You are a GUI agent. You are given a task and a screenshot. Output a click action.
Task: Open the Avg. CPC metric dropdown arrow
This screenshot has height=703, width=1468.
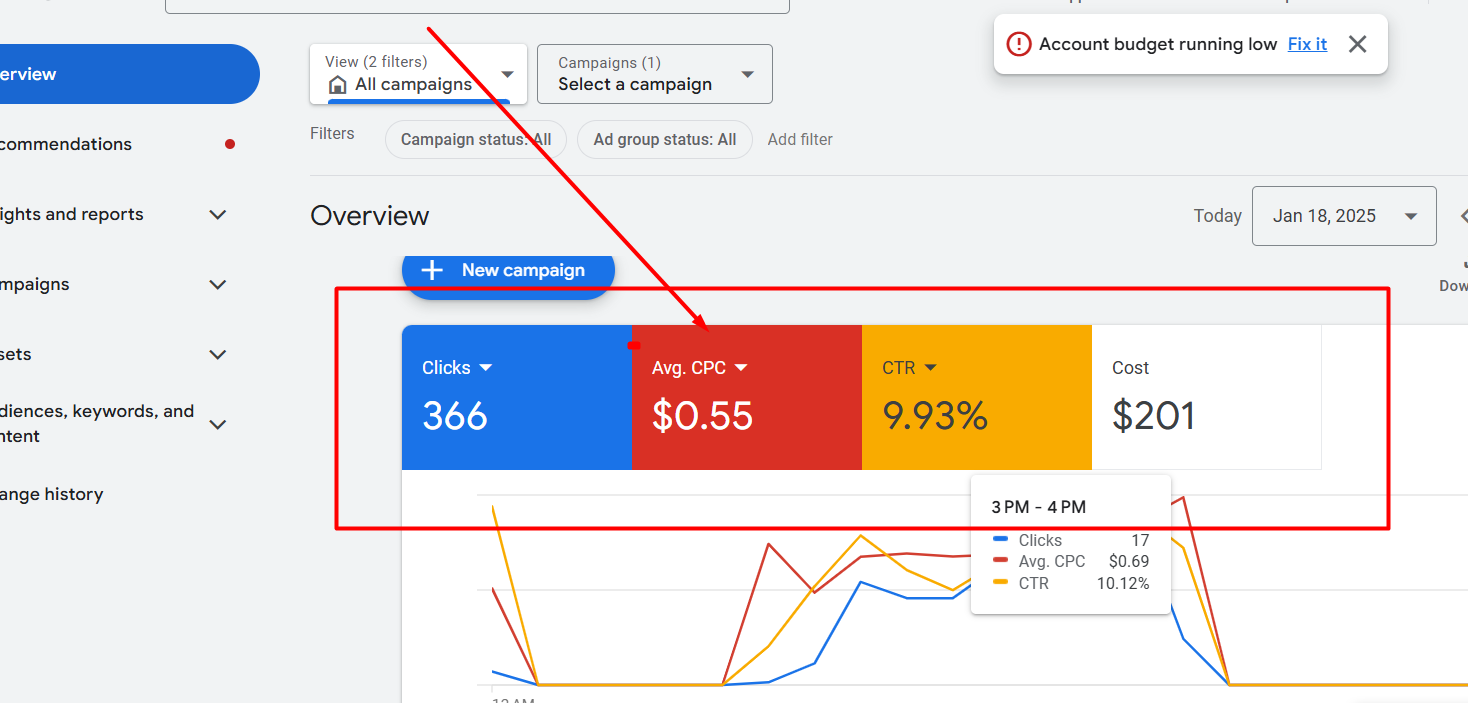point(741,368)
